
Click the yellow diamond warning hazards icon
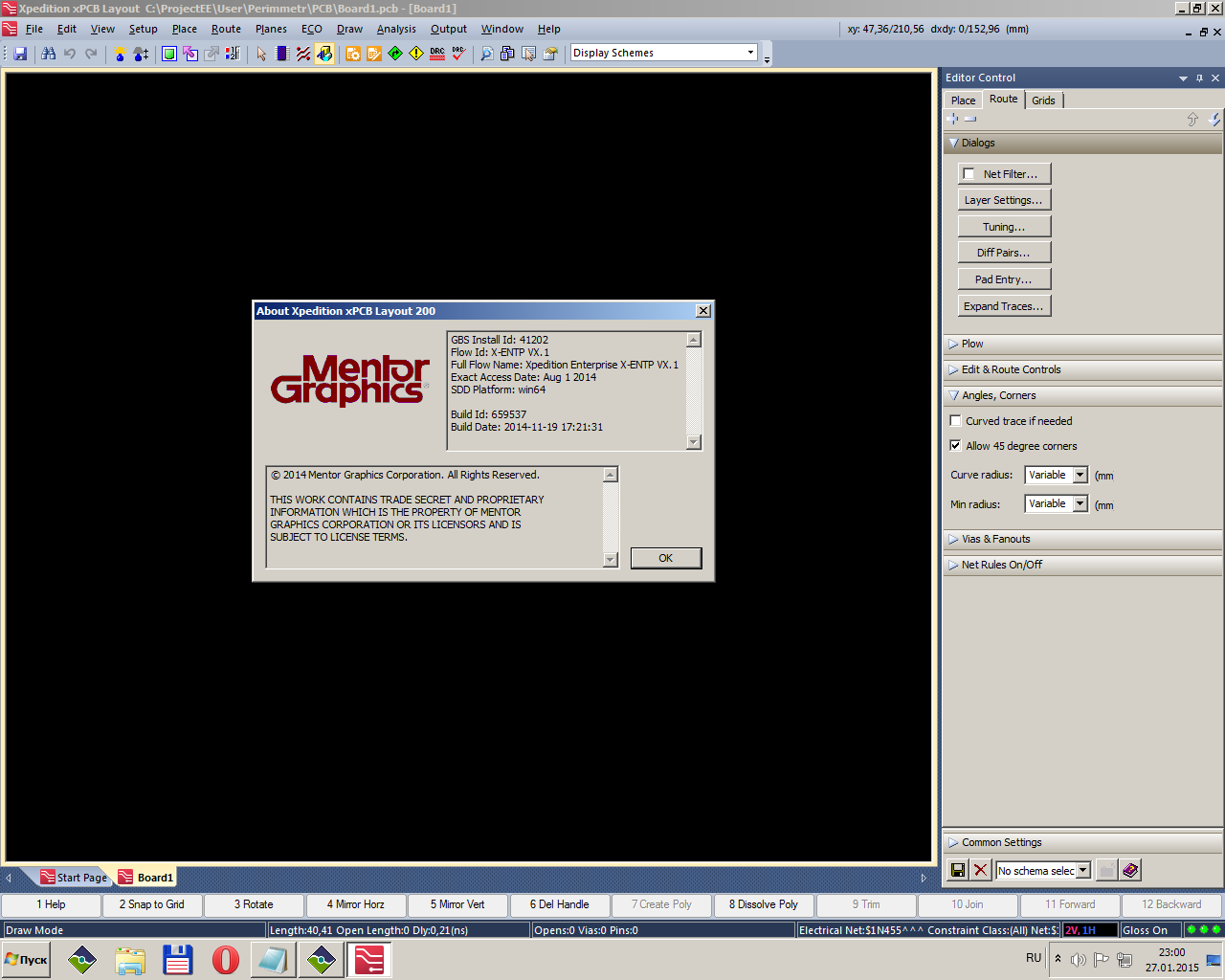[x=416, y=54]
